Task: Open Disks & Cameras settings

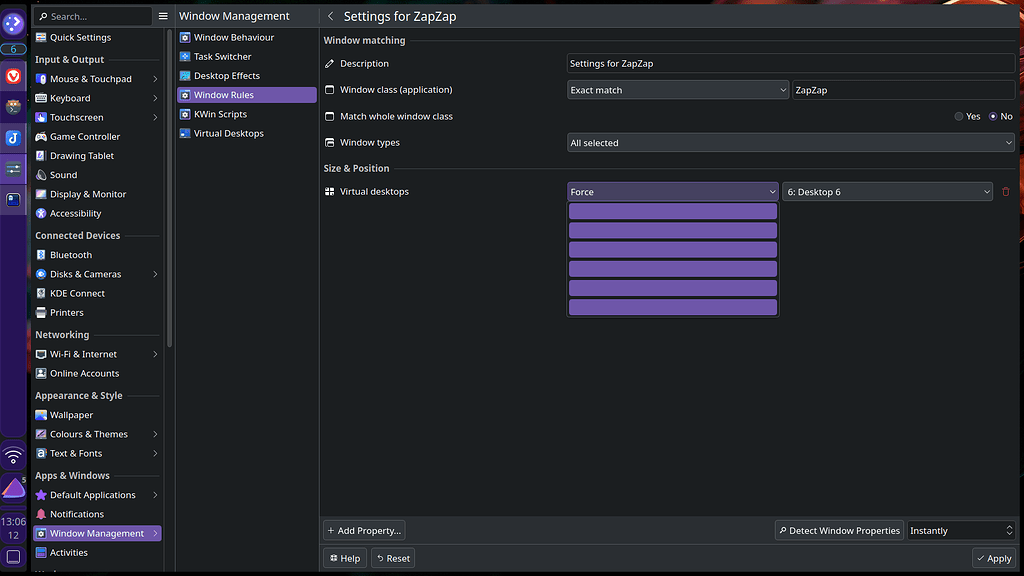Action: coord(97,274)
